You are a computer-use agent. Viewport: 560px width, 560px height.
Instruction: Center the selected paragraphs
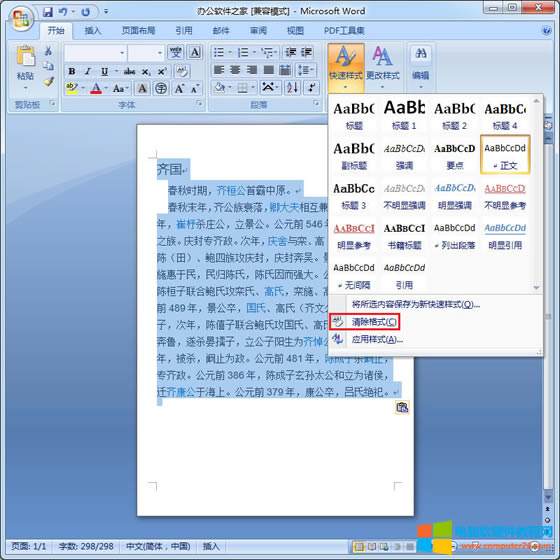[x=235, y=70]
